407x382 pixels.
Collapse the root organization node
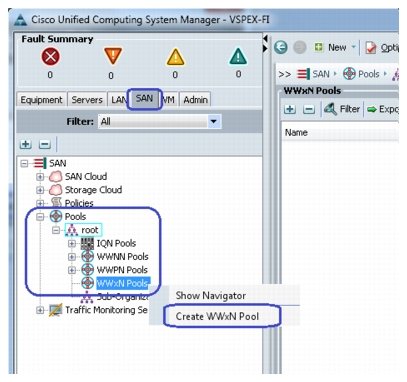[x=56, y=230]
